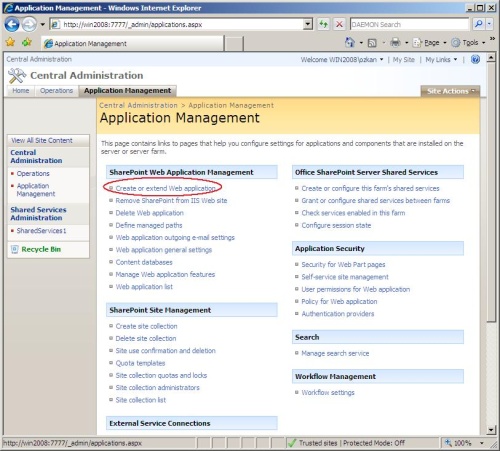Click the green Refresh icon
Screen dimensions: 500x451
pyautogui.click(x=323, y=24)
